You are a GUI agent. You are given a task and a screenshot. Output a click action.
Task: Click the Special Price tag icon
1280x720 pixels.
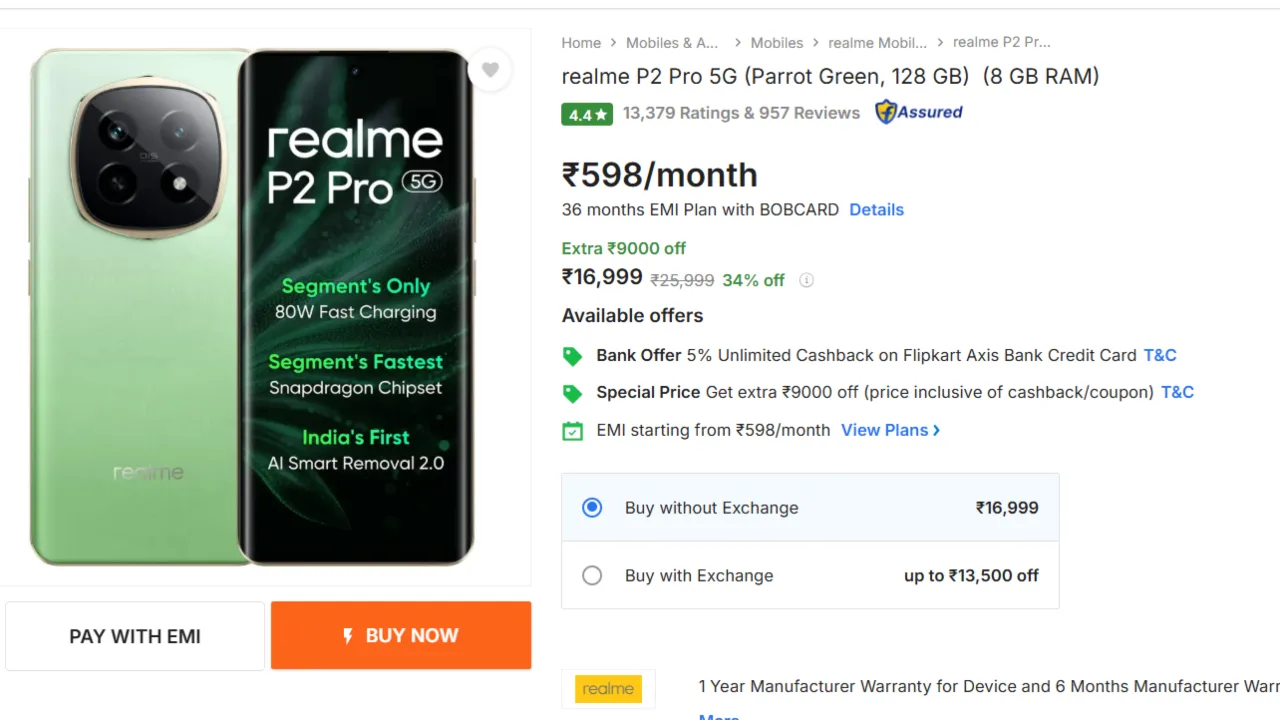pyautogui.click(x=572, y=392)
